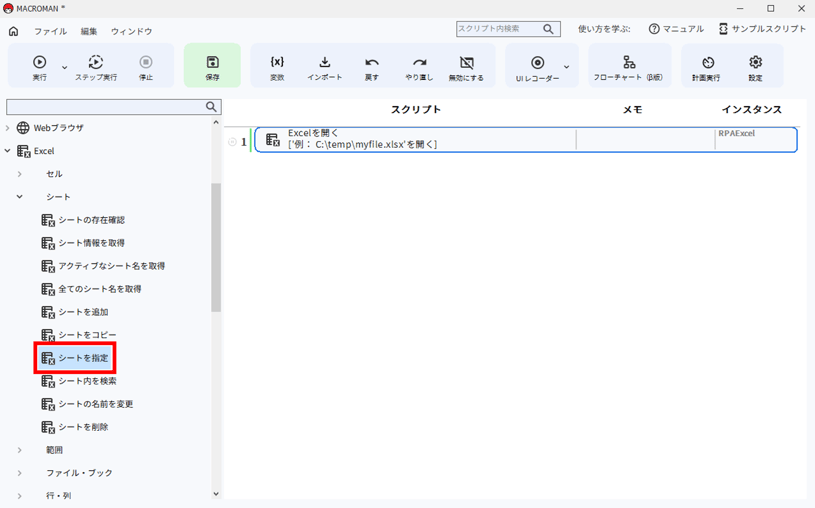The height and width of the screenshot is (508, 815).
Task: Click the magnifier in script search box
Action: pyautogui.click(x=548, y=29)
